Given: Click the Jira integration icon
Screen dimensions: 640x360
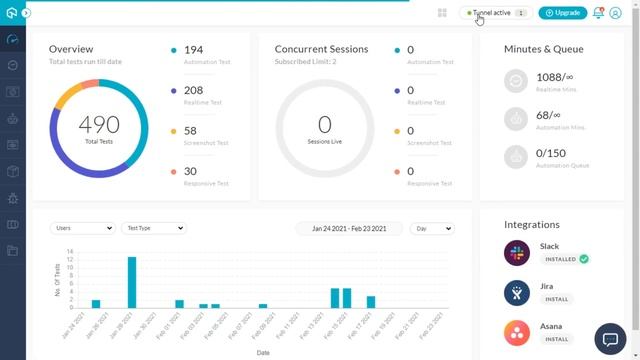Looking at the screenshot, I should 517,293.
